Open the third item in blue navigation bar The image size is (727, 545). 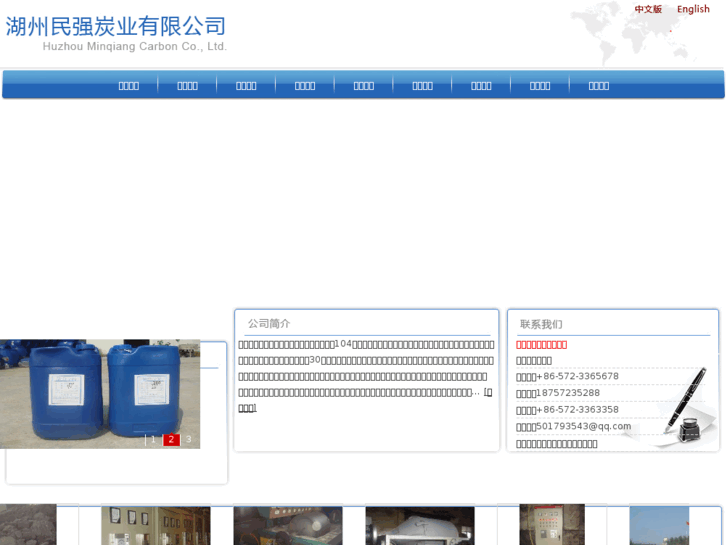[x=246, y=85]
